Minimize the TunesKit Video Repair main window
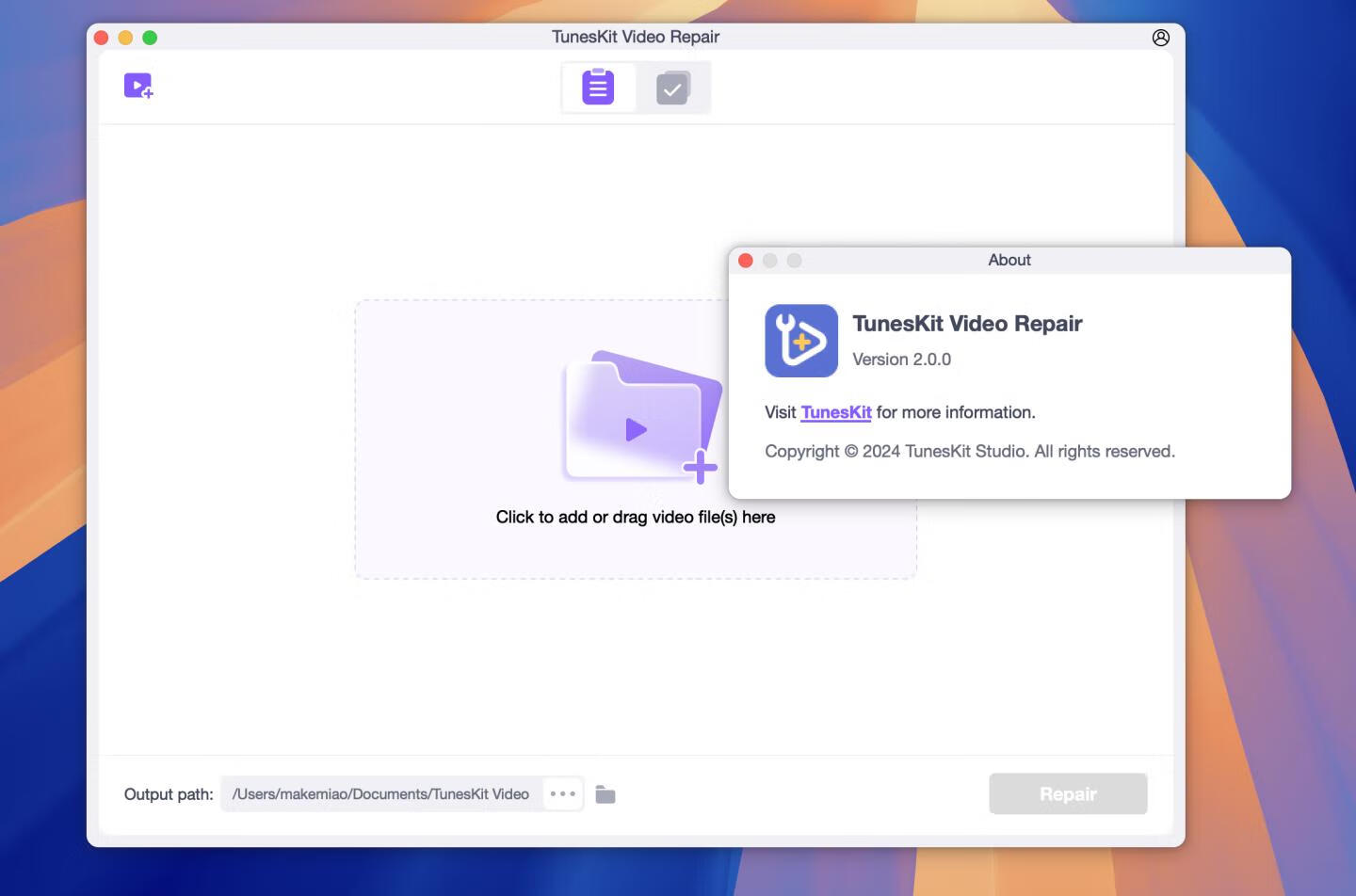The image size is (1356, 896). [125, 38]
